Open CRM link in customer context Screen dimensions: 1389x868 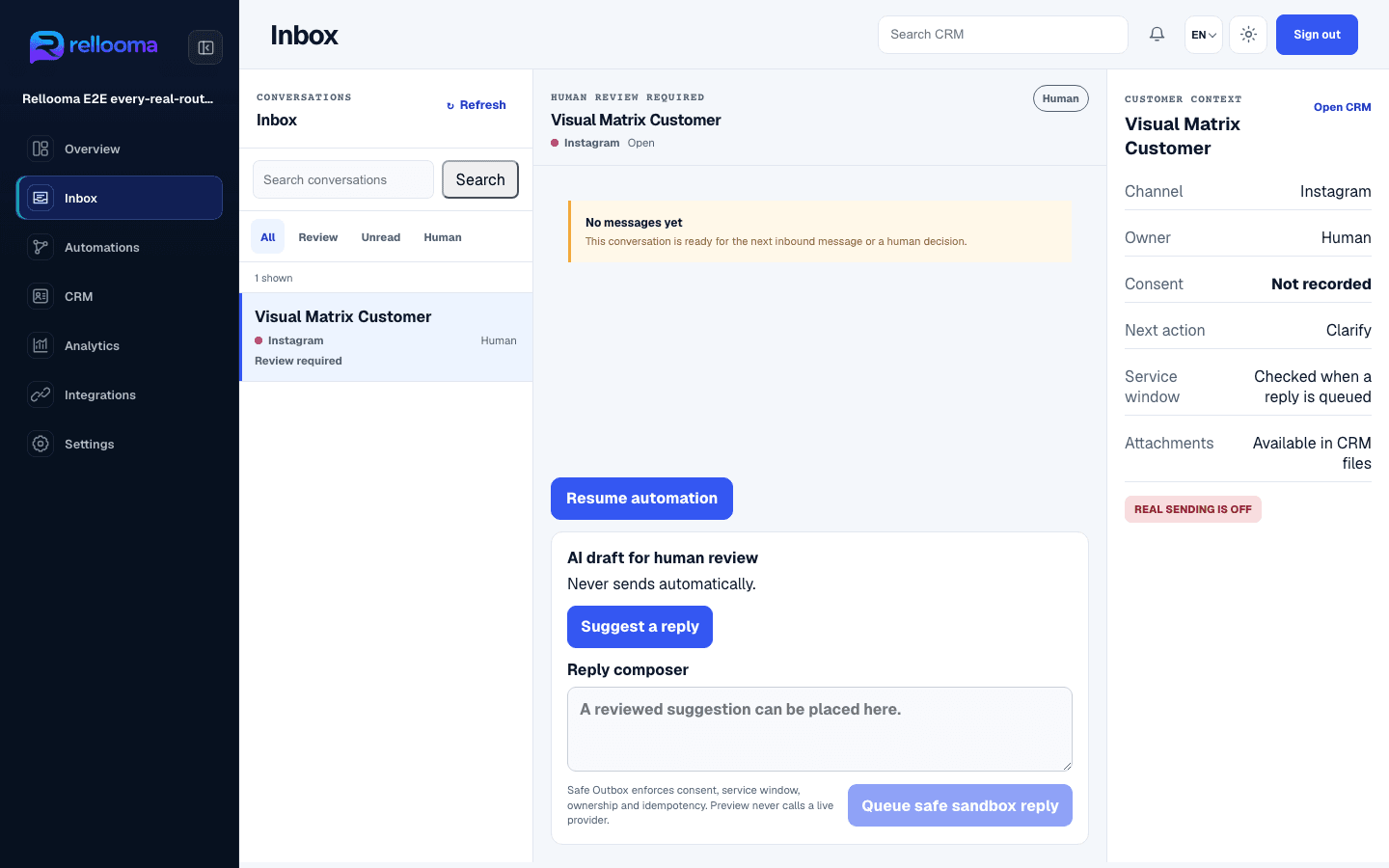point(1342,107)
